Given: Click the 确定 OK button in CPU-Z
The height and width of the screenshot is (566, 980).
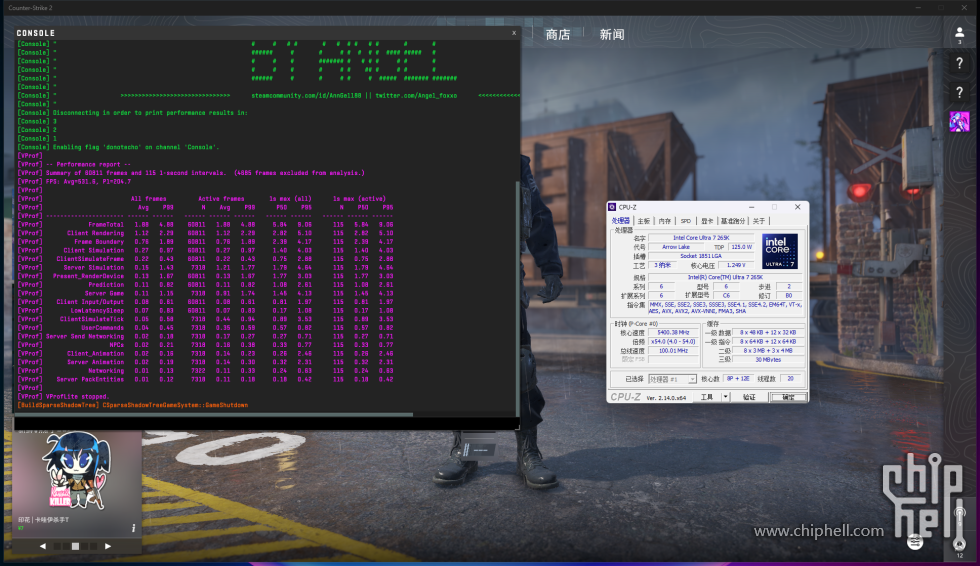Looking at the screenshot, I should click(x=788, y=397).
